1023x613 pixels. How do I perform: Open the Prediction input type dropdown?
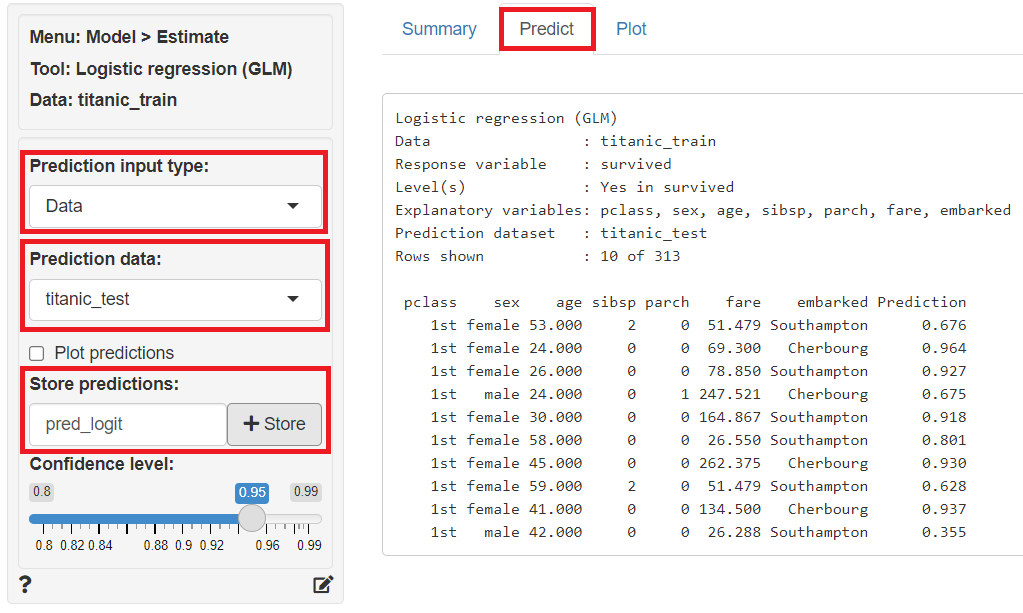coord(175,206)
